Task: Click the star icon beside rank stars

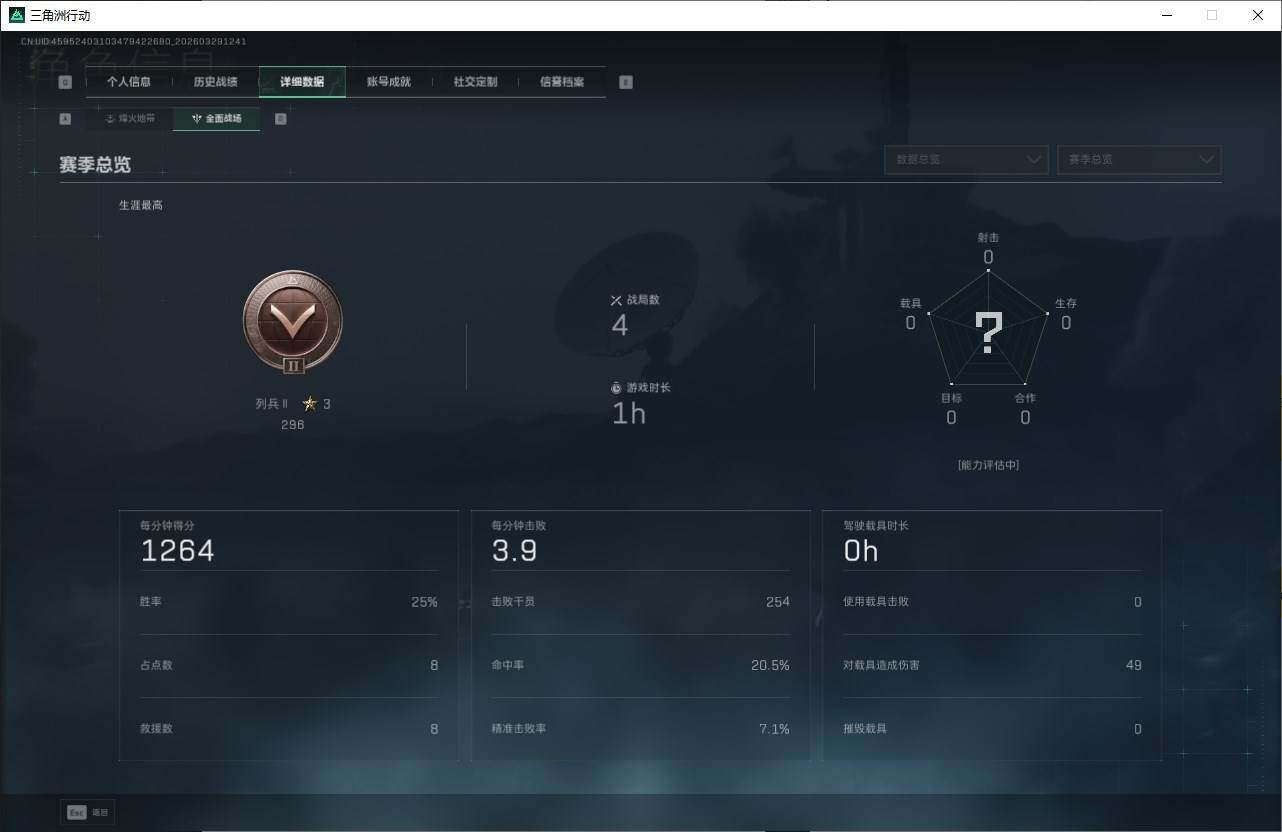Action: (x=310, y=404)
